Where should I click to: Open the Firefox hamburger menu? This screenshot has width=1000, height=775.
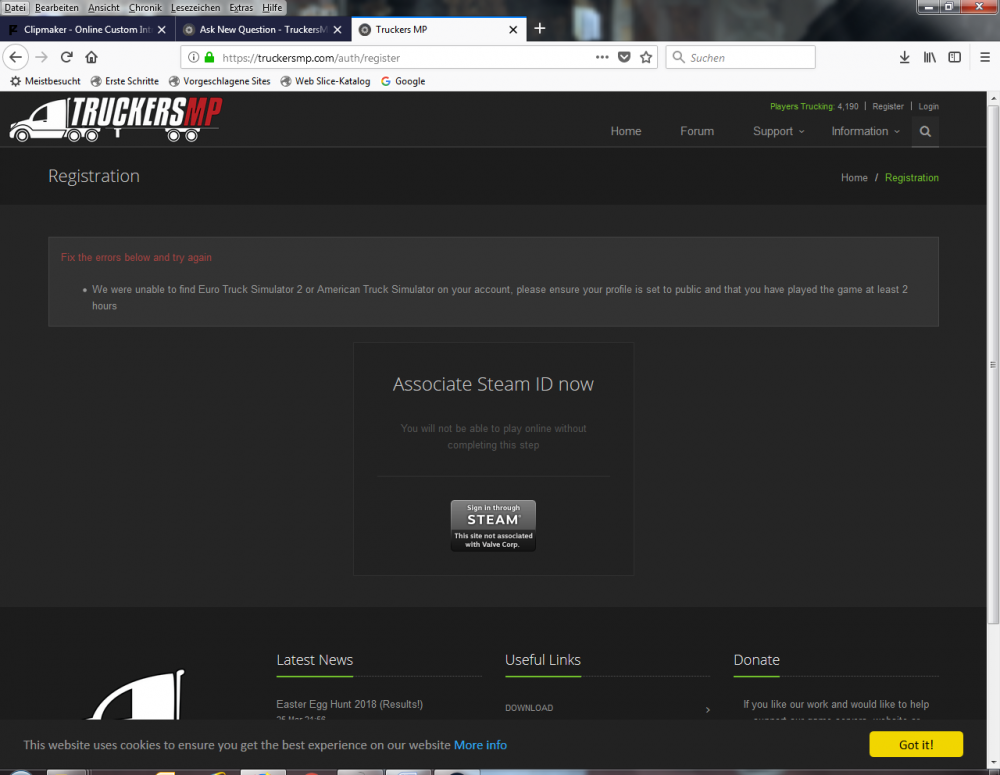[x=983, y=57]
